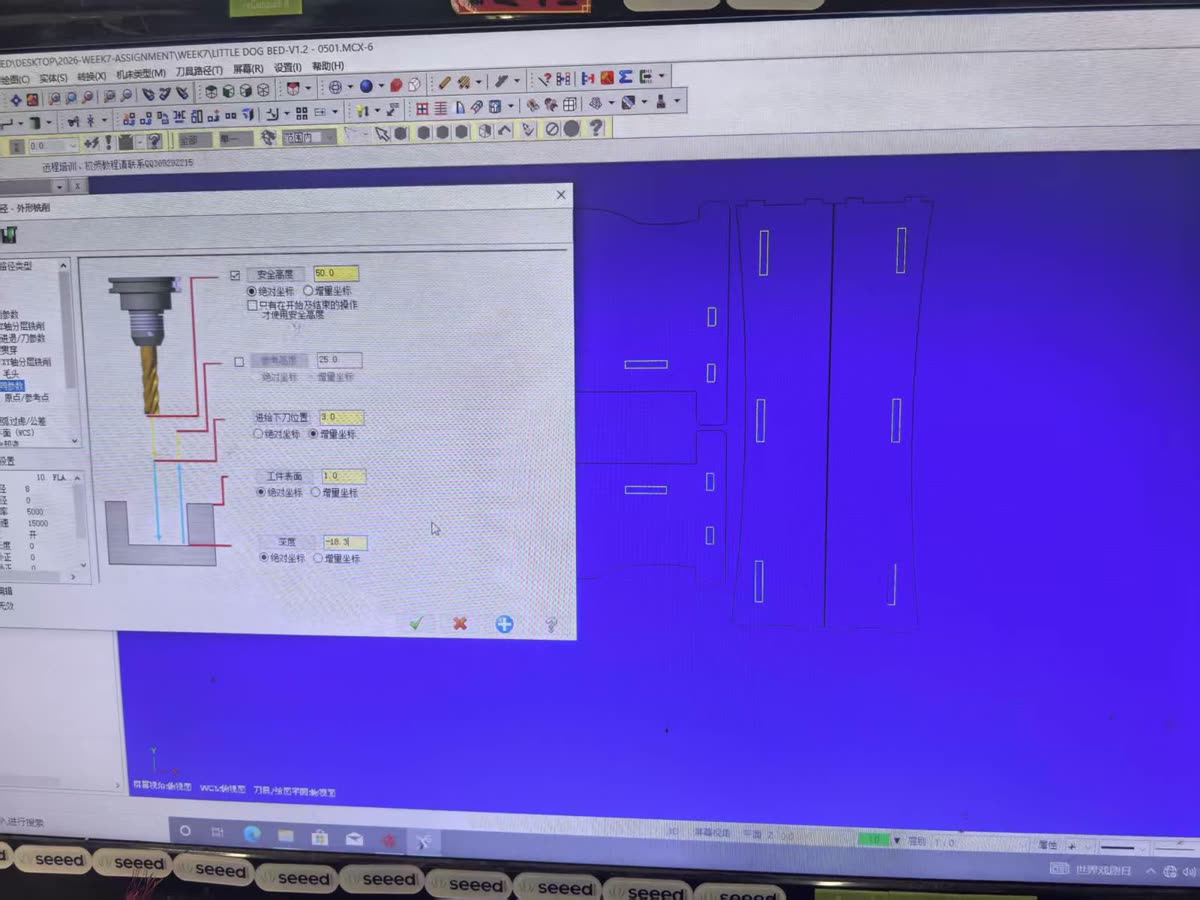This screenshot has width=1200, height=900.
Task: Click the circle-slash toolbar icon
Action: (x=551, y=129)
